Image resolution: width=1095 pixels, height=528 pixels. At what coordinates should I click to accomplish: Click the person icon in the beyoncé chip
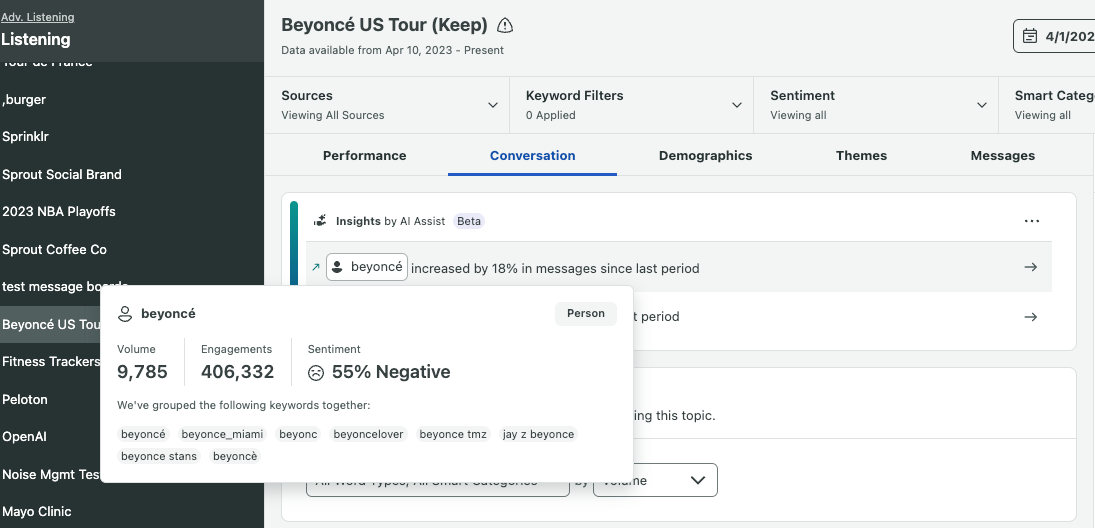pyautogui.click(x=337, y=267)
